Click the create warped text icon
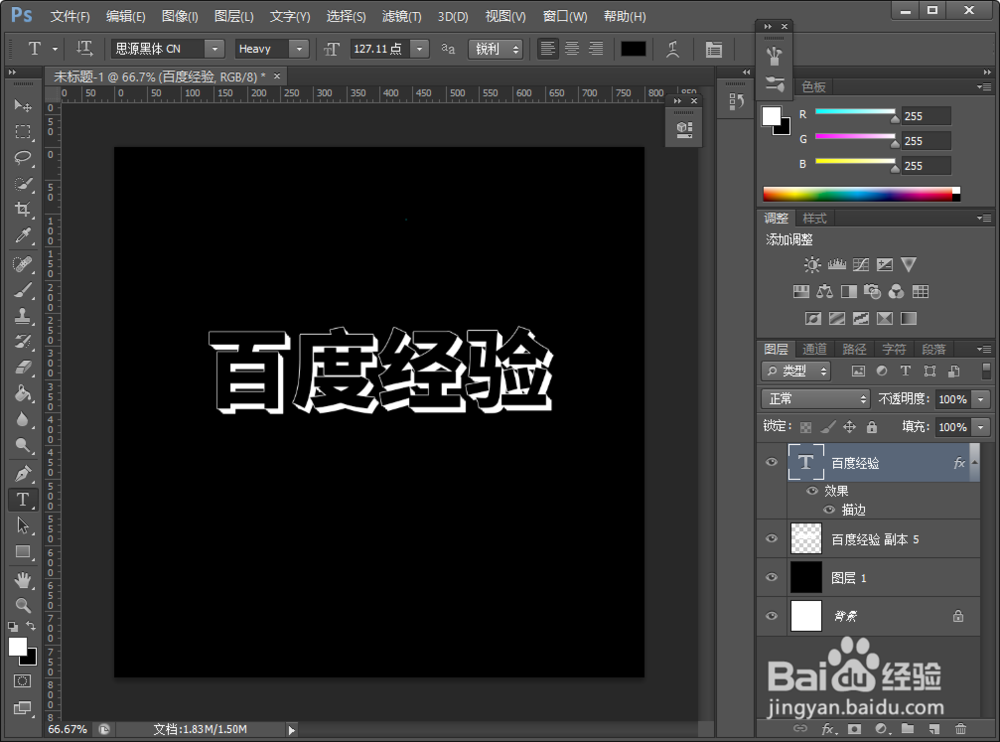The image size is (1000, 742). tap(672, 49)
